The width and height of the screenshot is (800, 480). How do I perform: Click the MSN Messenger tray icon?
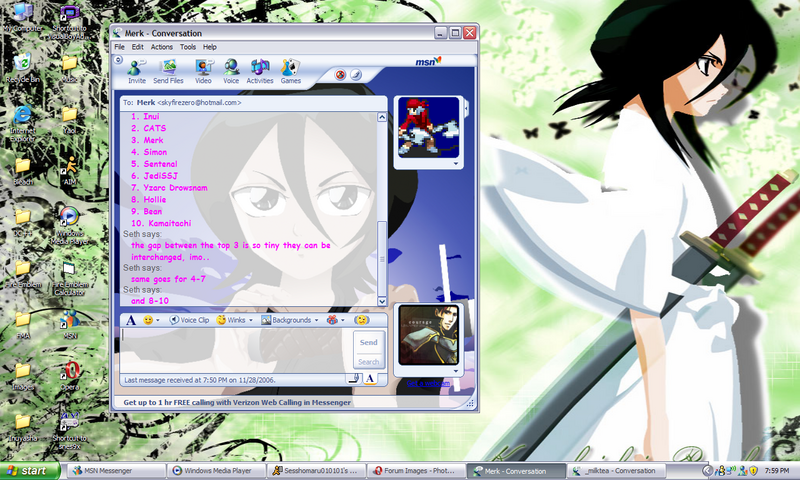[743, 470]
